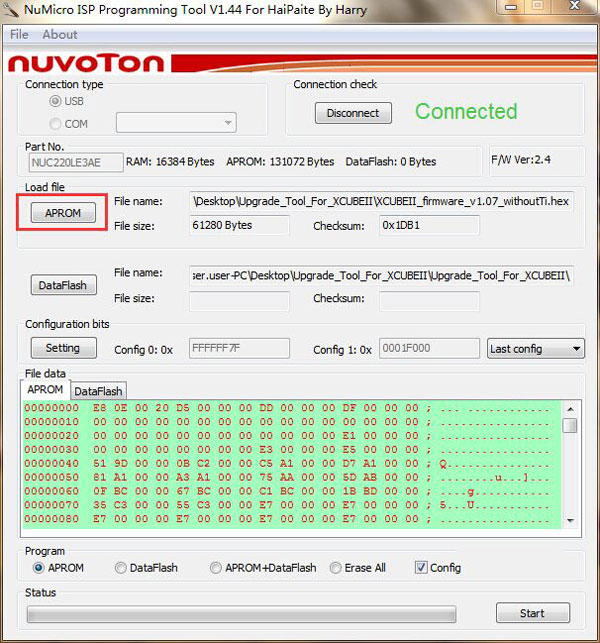Screen dimensions: 600x643
Task: Click hex row address 00000000
Action: [x=51, y=408]
